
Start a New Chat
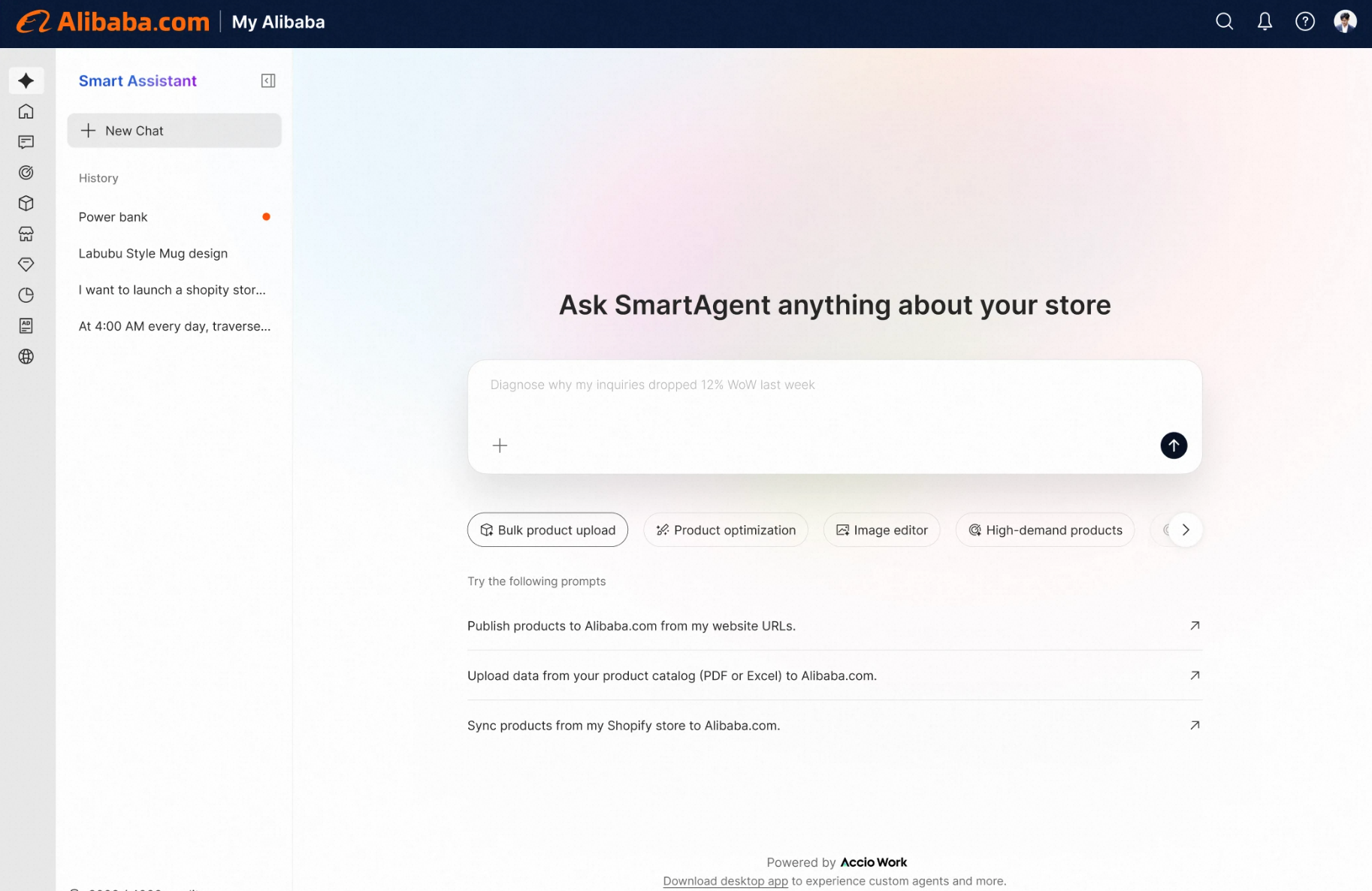click(x=174, y=131)
